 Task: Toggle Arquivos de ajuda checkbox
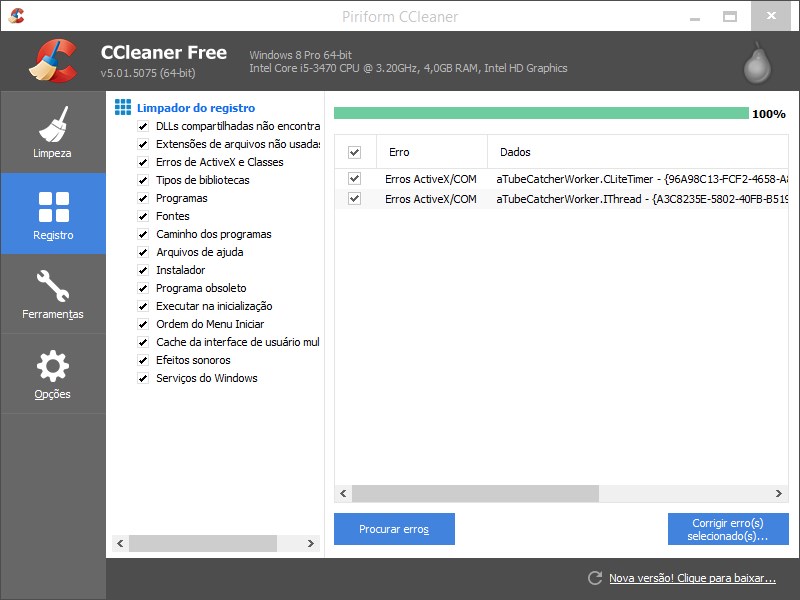click(x=143, y=252)
